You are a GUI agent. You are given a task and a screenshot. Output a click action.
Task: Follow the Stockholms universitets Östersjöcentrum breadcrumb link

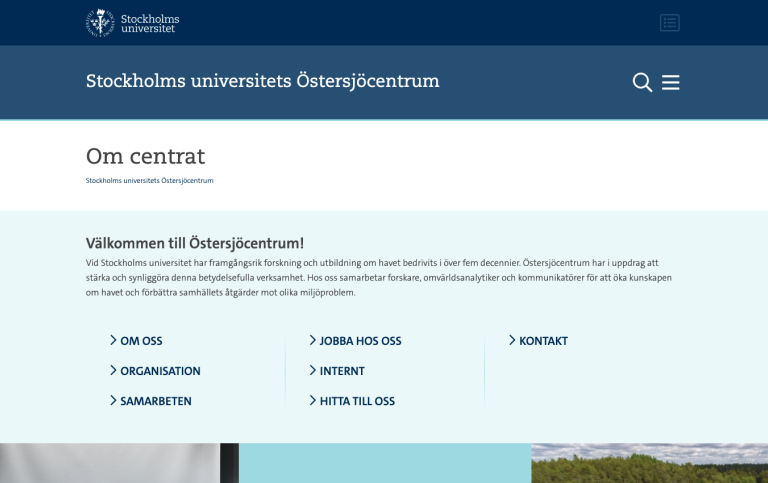pyautogui.click(x=149, y=180)
